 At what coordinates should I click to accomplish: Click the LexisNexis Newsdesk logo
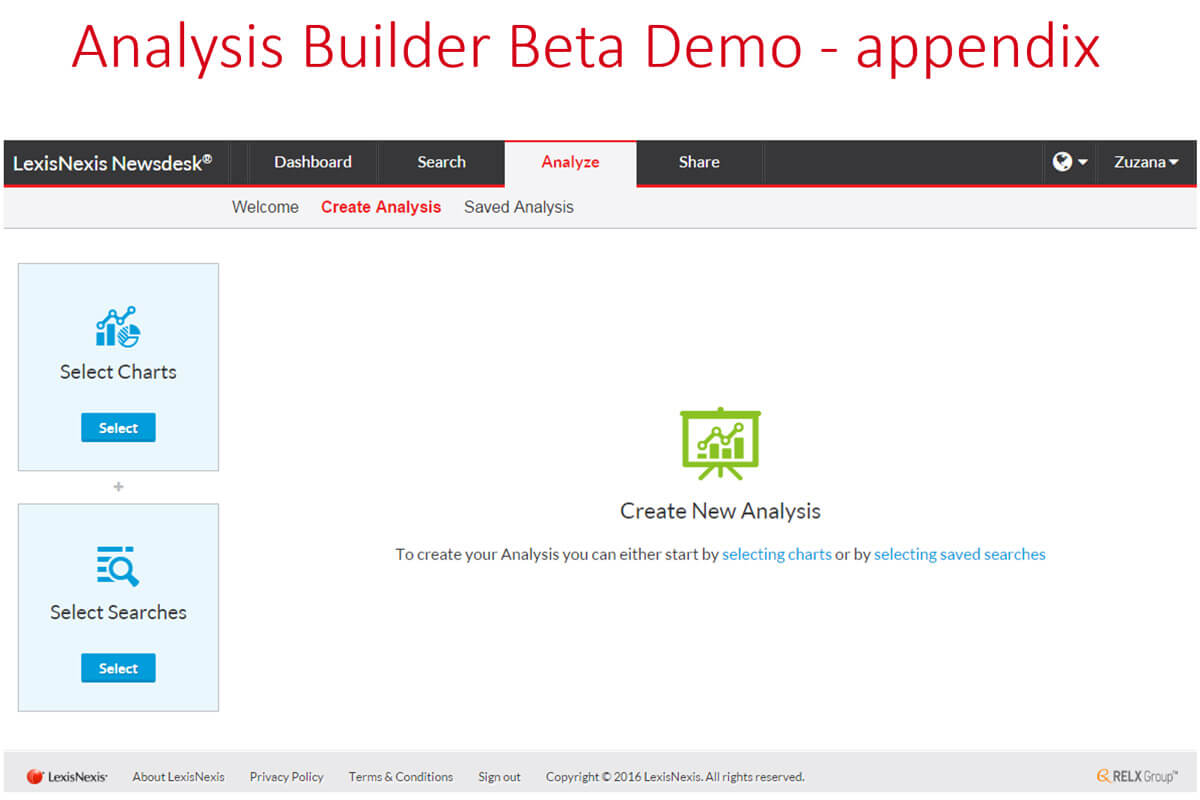click(x=113, y=162)
